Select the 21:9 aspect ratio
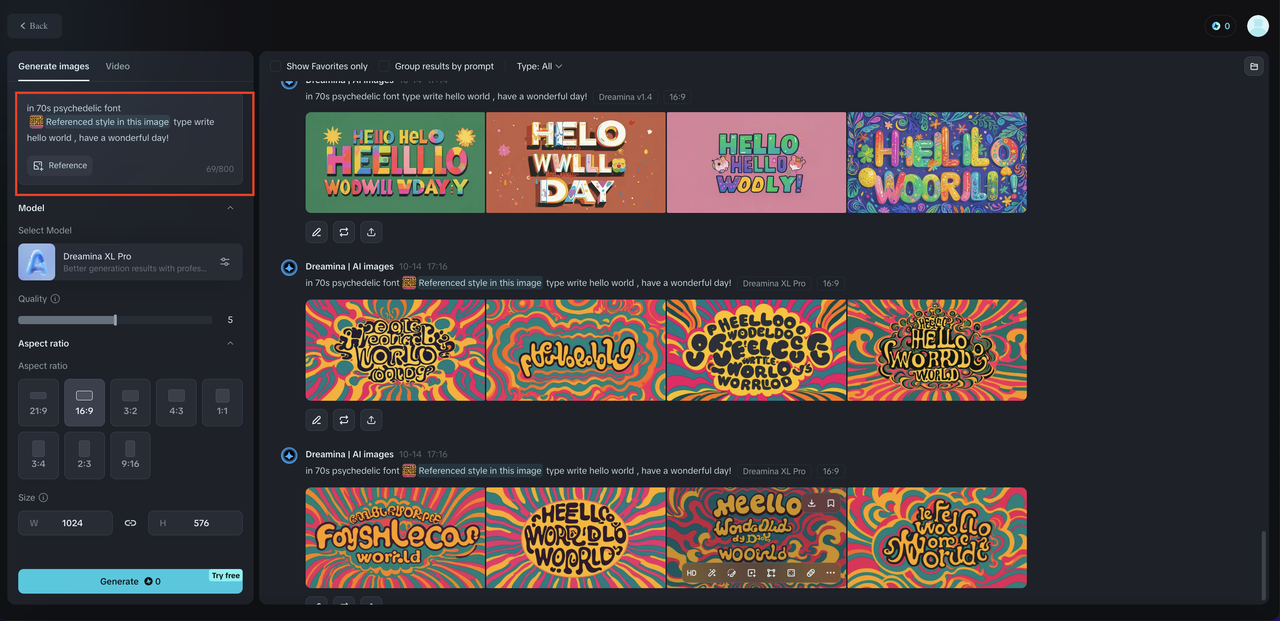1280x621 pixels. (38, 403)
